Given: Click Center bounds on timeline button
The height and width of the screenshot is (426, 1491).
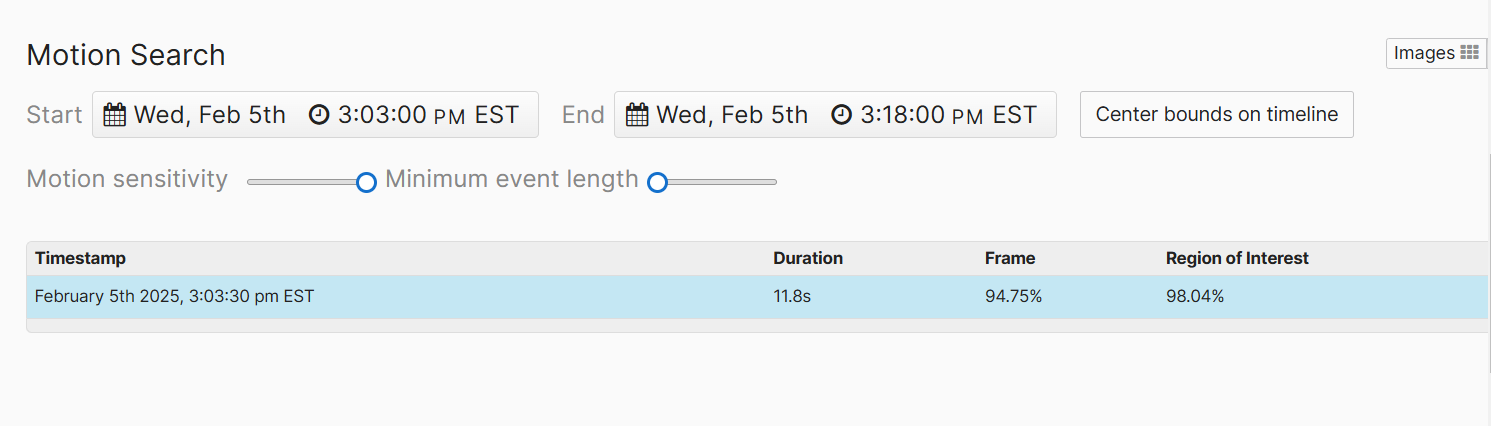Looking at the screenshot, I should pyautogui.click(x=1217, y=115).
